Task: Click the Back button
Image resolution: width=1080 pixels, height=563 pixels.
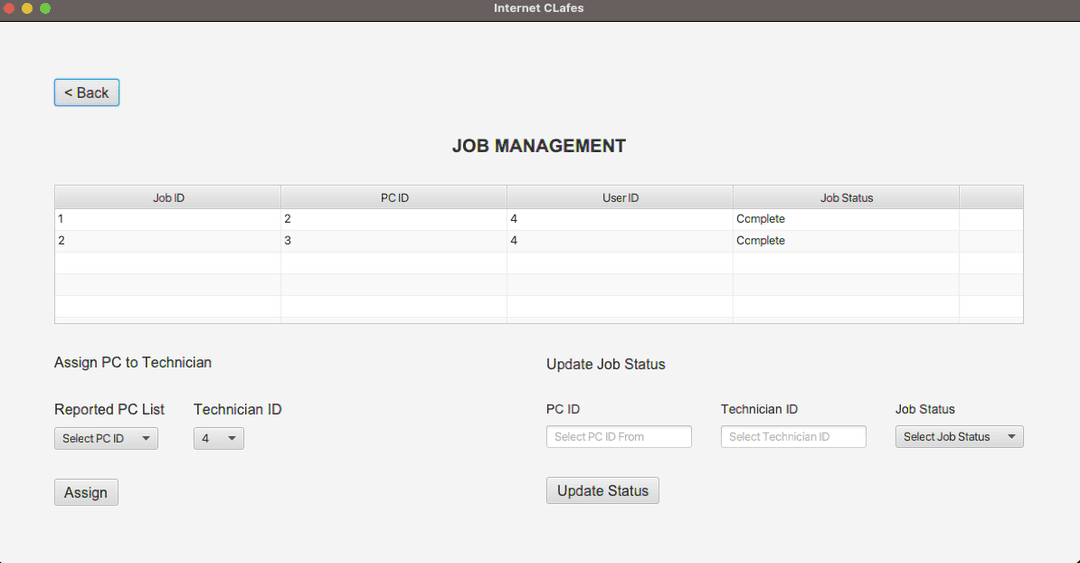Action: [x=86, y=93]
